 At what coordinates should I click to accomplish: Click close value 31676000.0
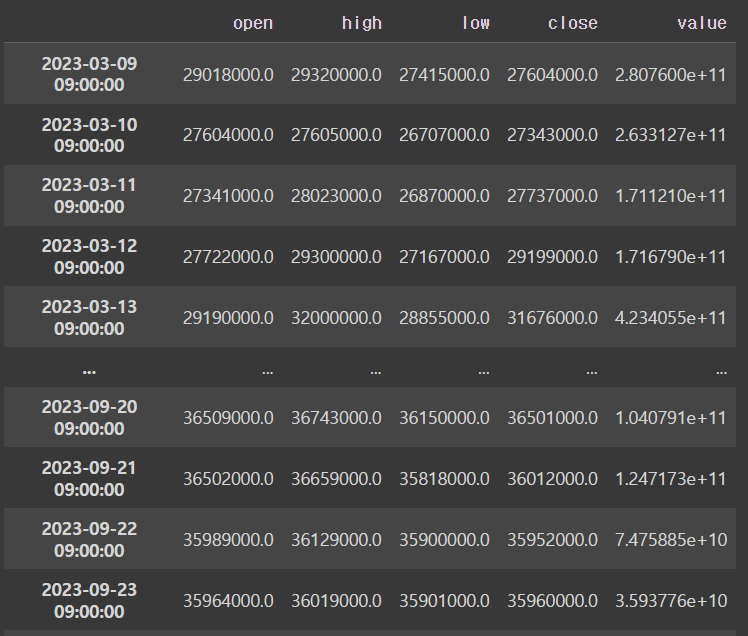pyautogui.click(x=552, y=318)
